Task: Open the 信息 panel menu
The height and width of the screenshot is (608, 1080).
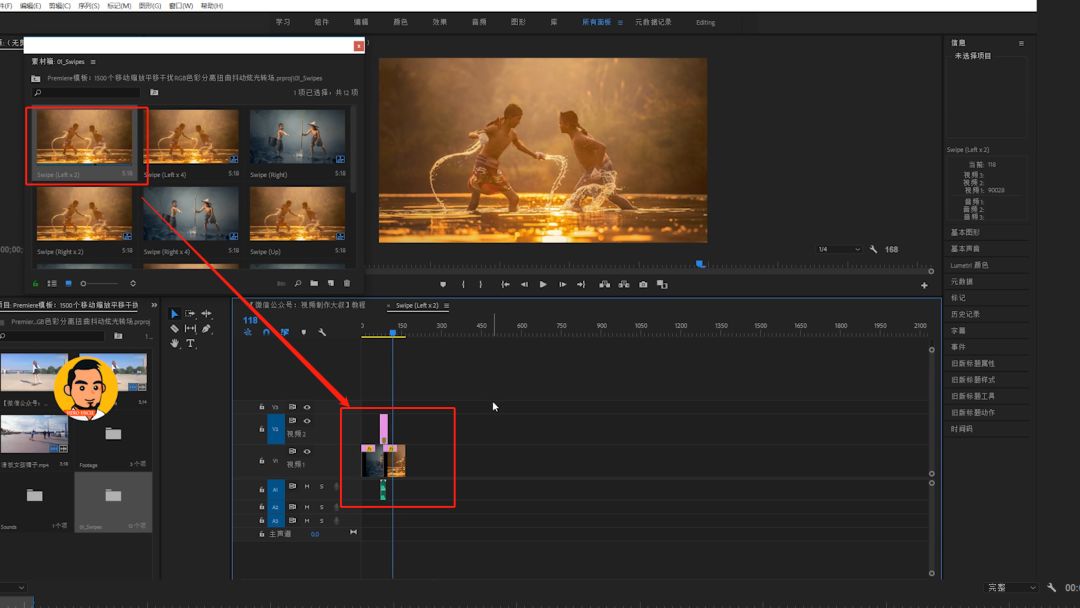Action: click(x=1021, y=43)
